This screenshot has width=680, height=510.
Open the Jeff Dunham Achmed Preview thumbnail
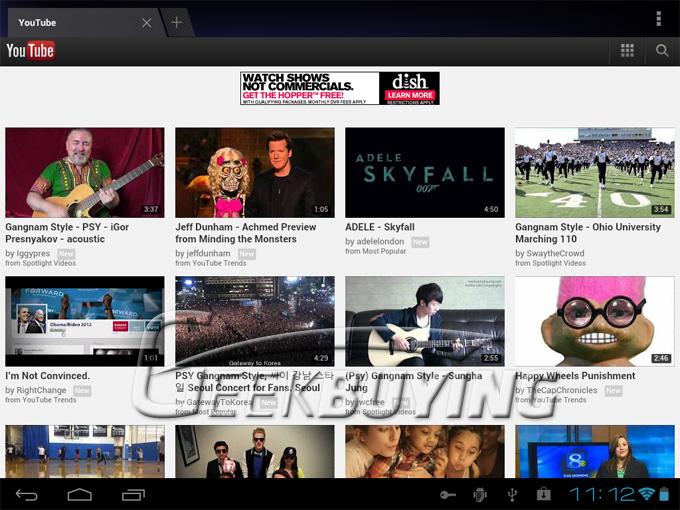pyautogui.click(x=255, y=173)
